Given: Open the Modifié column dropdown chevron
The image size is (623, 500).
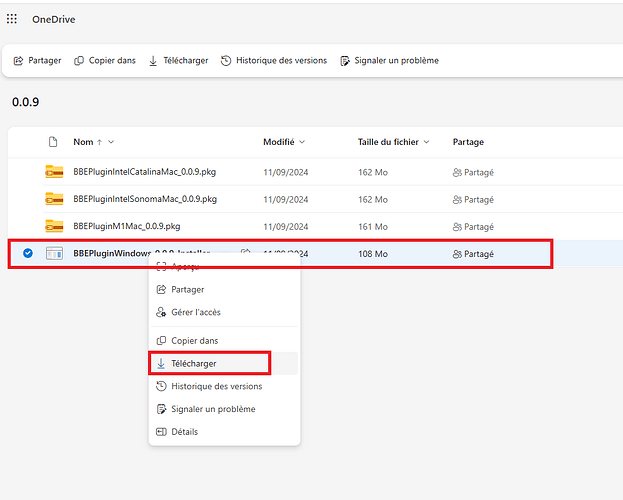Looking at the screenshot, I should 302,142.
